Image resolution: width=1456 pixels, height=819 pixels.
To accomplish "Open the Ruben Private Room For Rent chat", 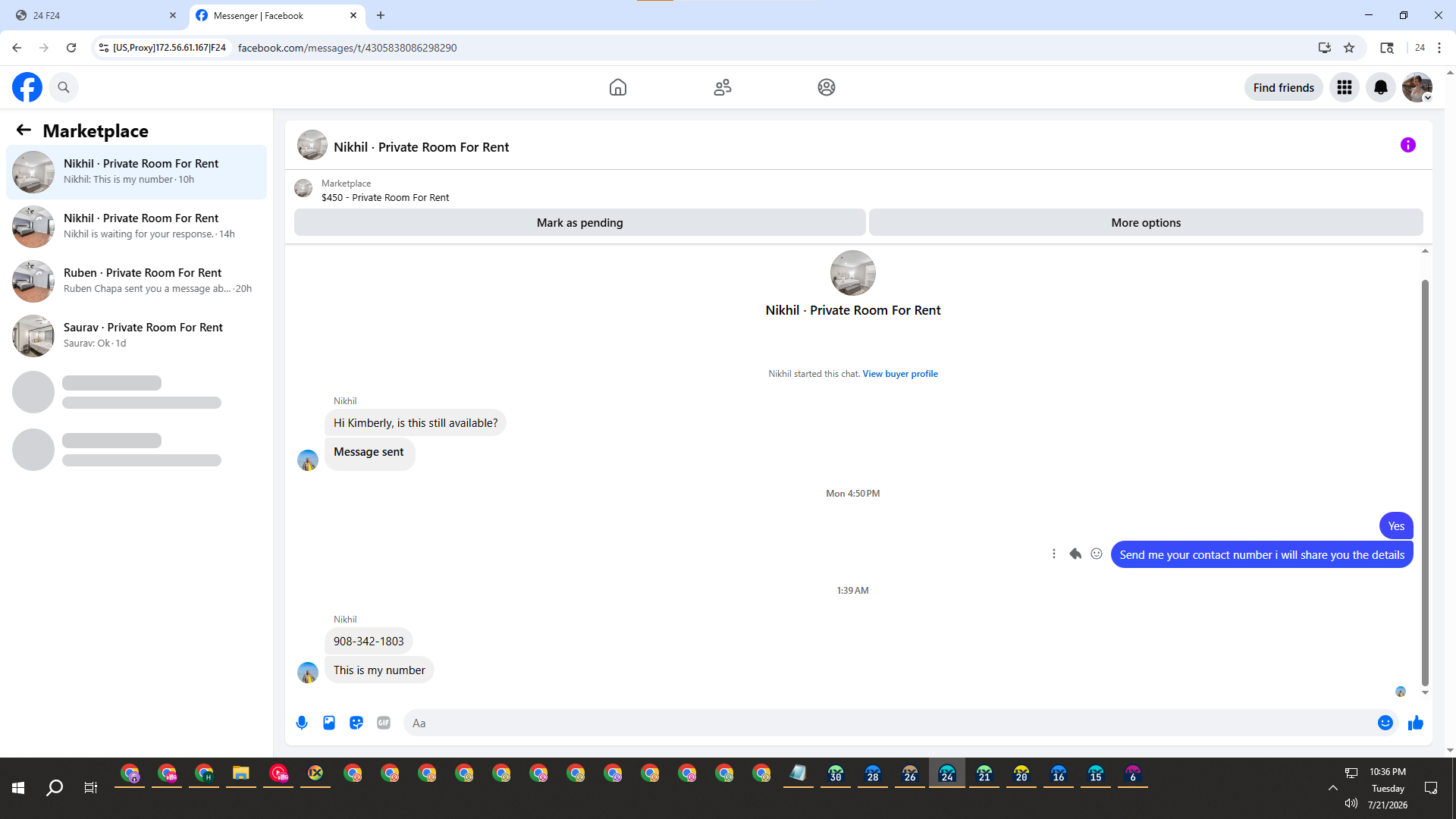I will click(136, 281).
